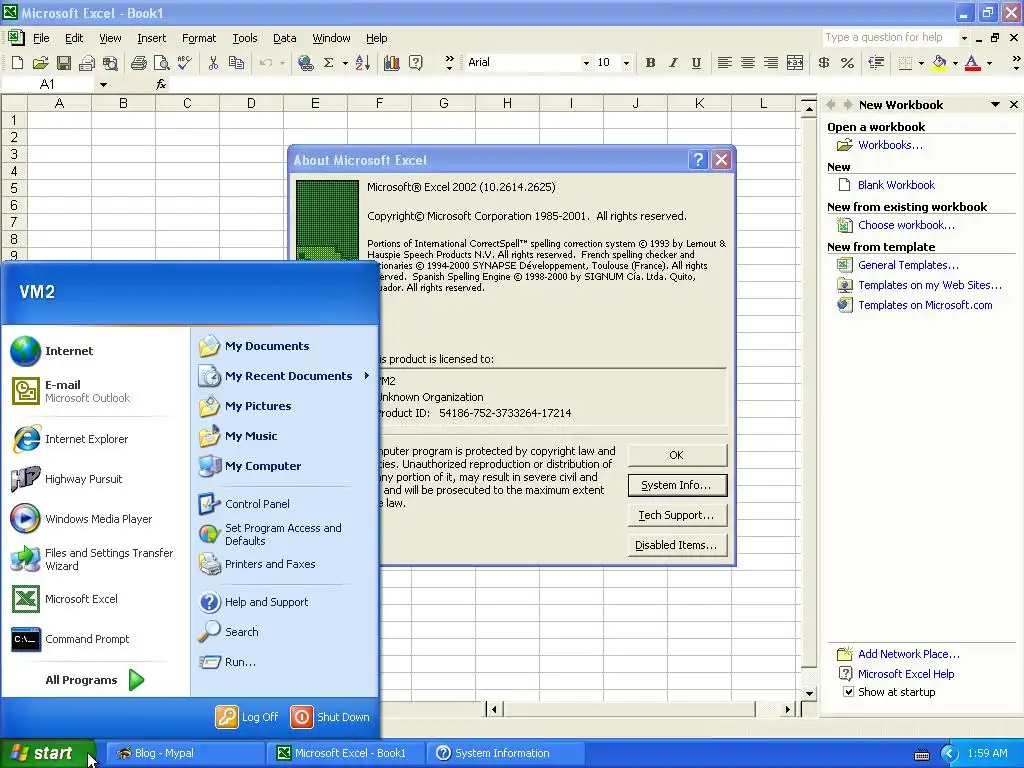This screenshot has width=1024, height=768.
Task: Open All Programs in Start menu
Action: 95,680
